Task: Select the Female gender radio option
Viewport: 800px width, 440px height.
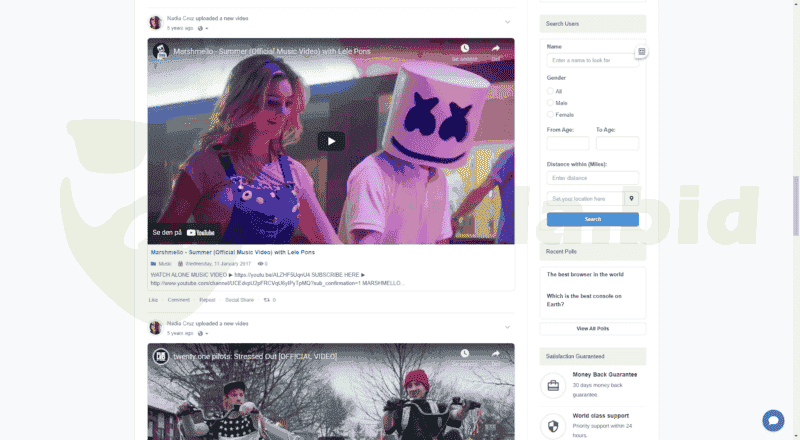Action: tap(550, 115)
